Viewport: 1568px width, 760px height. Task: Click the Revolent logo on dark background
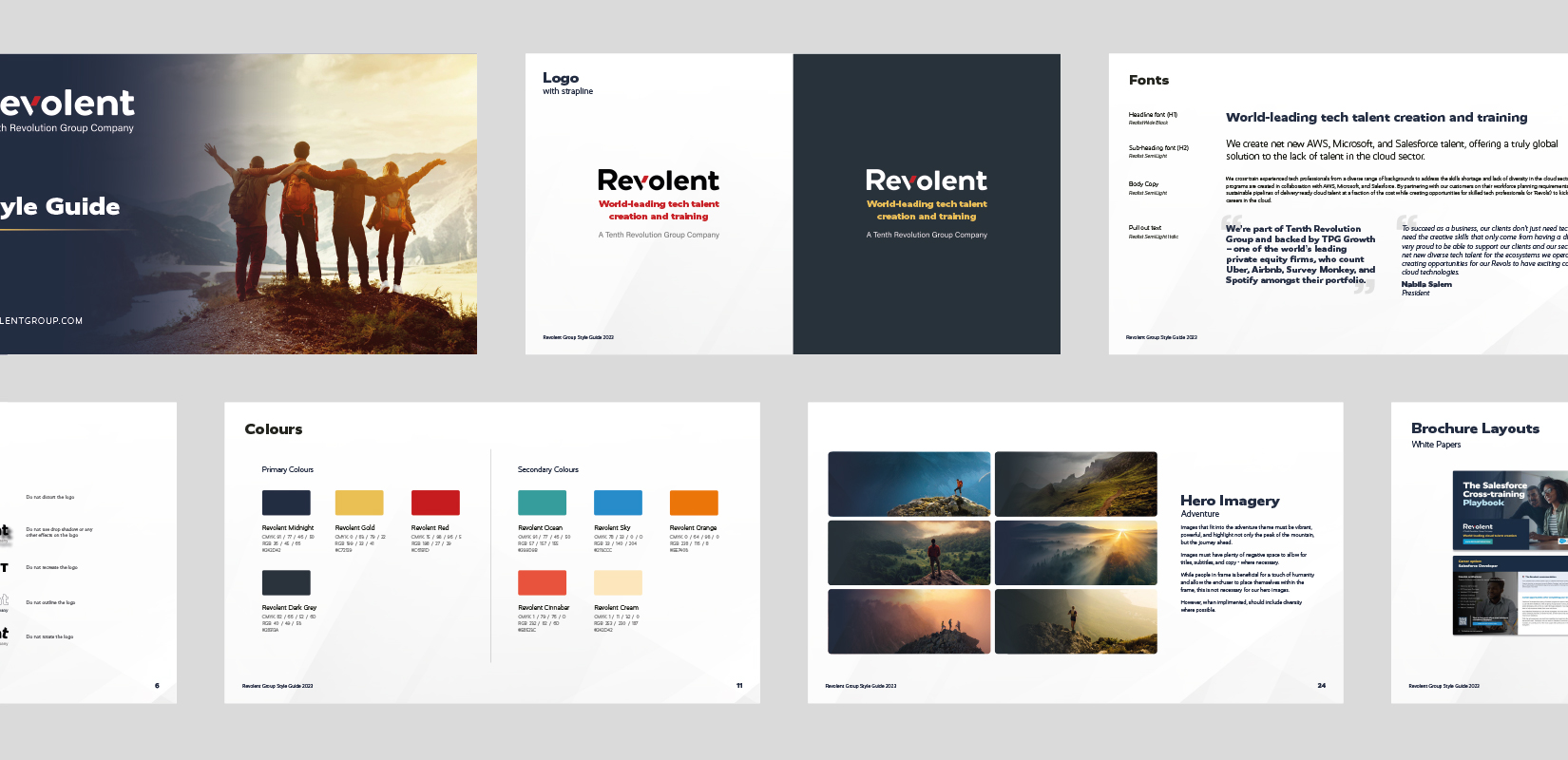pos(927,180)
